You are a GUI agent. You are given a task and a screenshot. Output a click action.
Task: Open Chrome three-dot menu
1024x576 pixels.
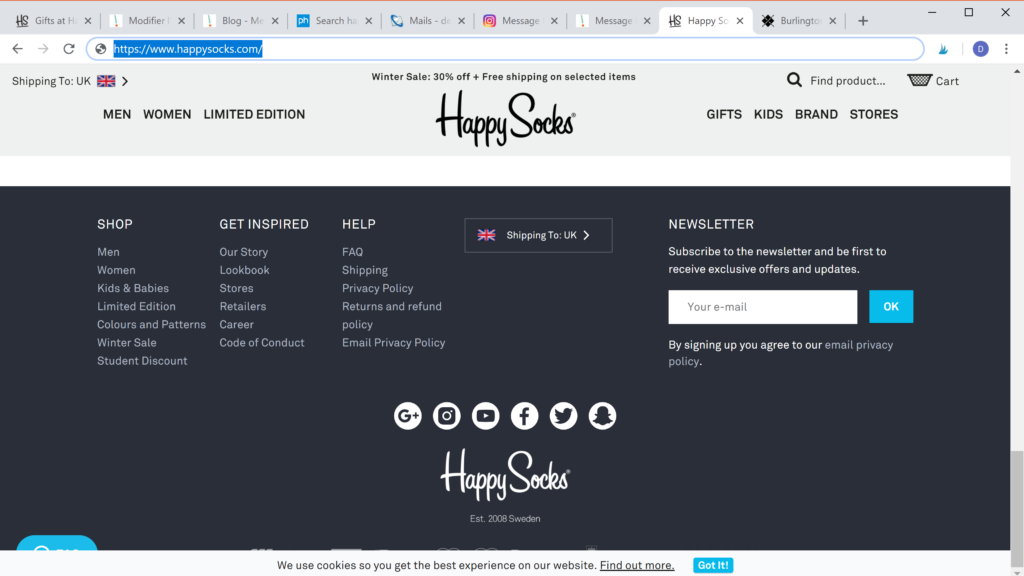(1006, 49)
